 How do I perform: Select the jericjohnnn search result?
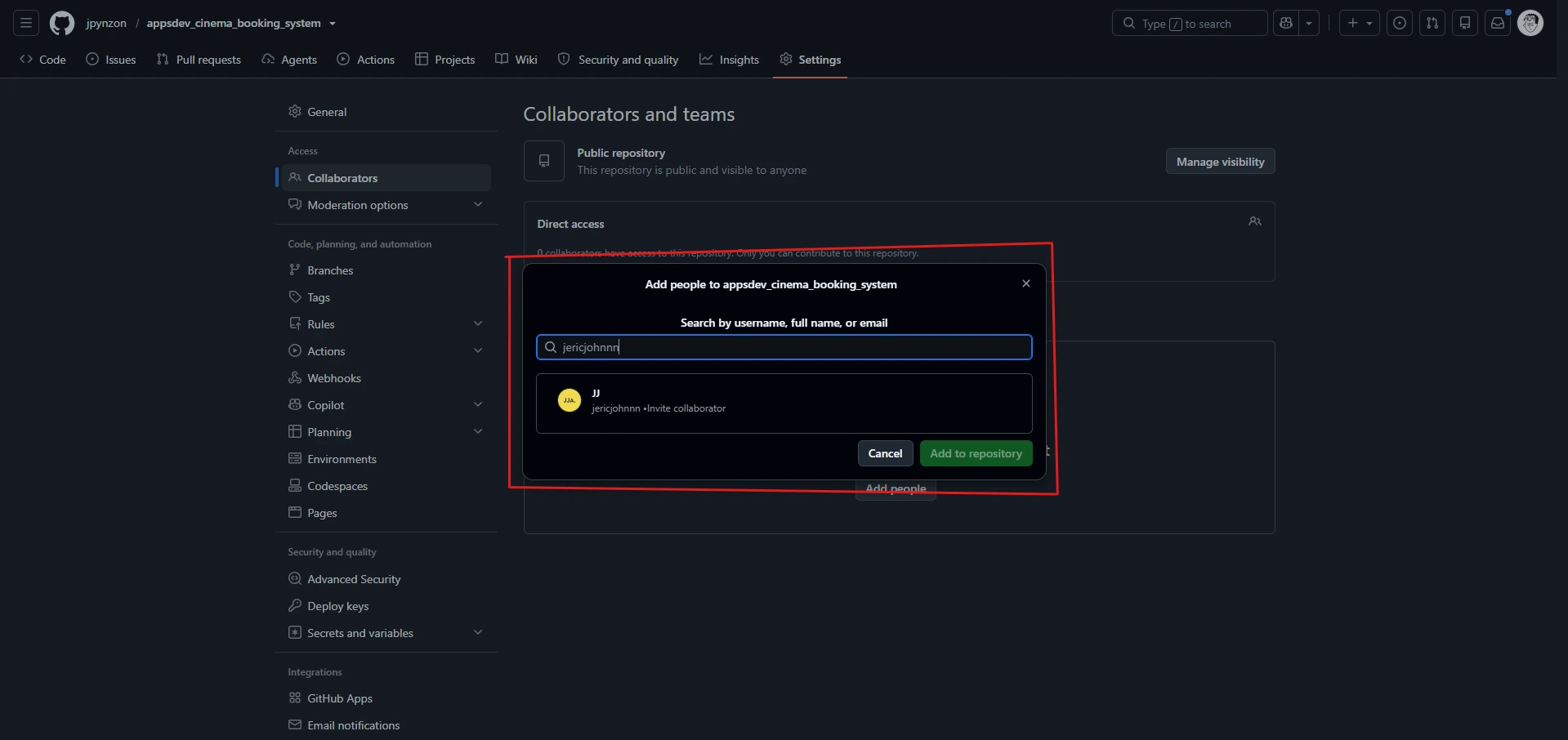pyautogui.click(x=784, y=403)
